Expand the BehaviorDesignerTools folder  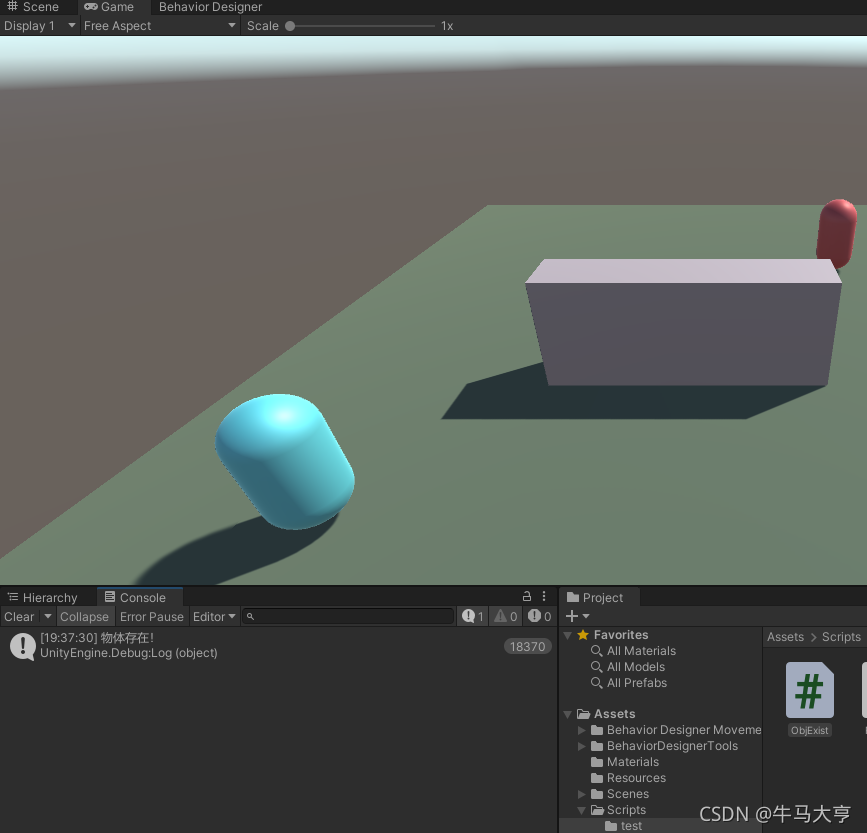[582, 746]
